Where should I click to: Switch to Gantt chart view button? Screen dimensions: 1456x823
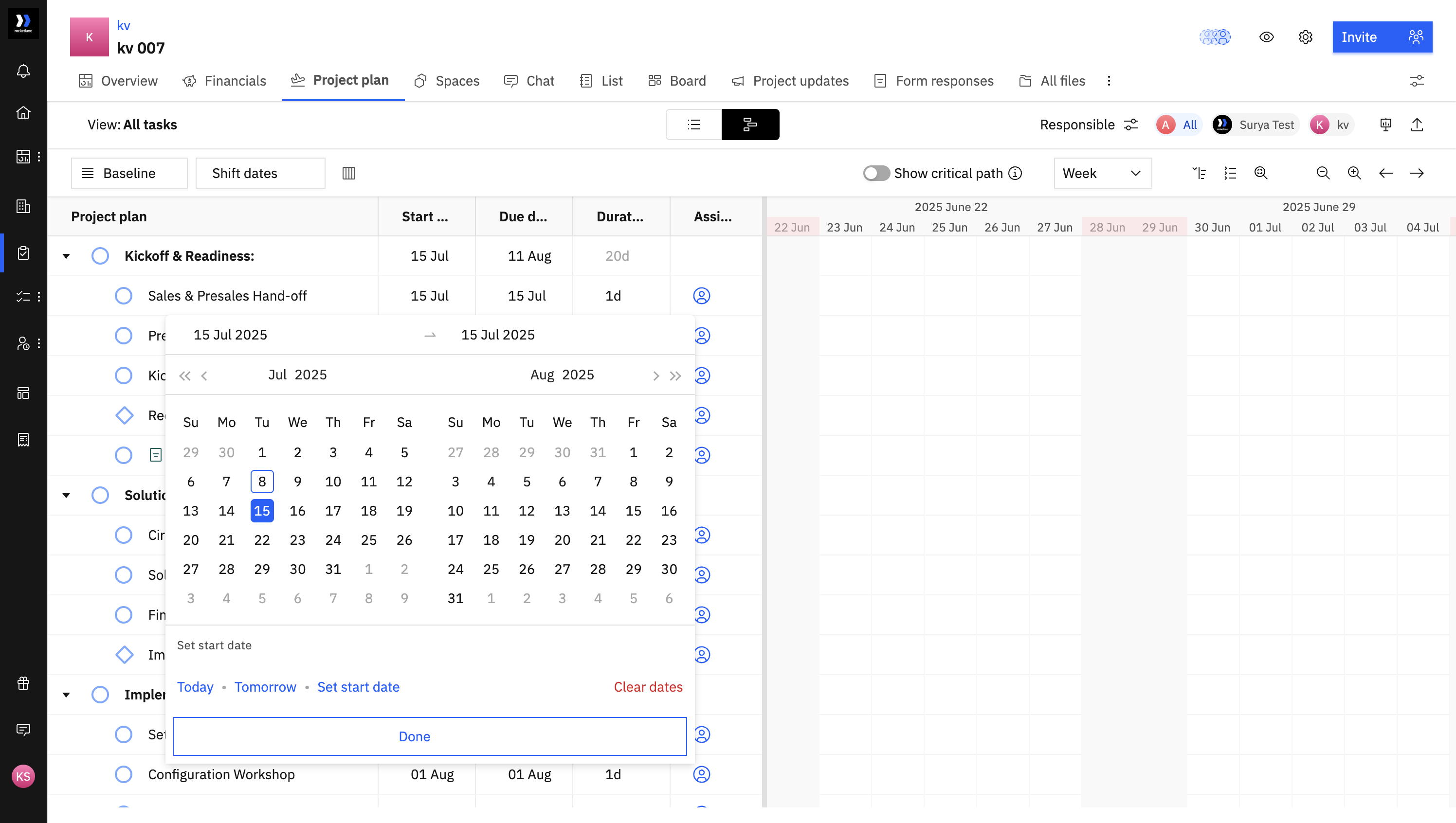[750, 125]
